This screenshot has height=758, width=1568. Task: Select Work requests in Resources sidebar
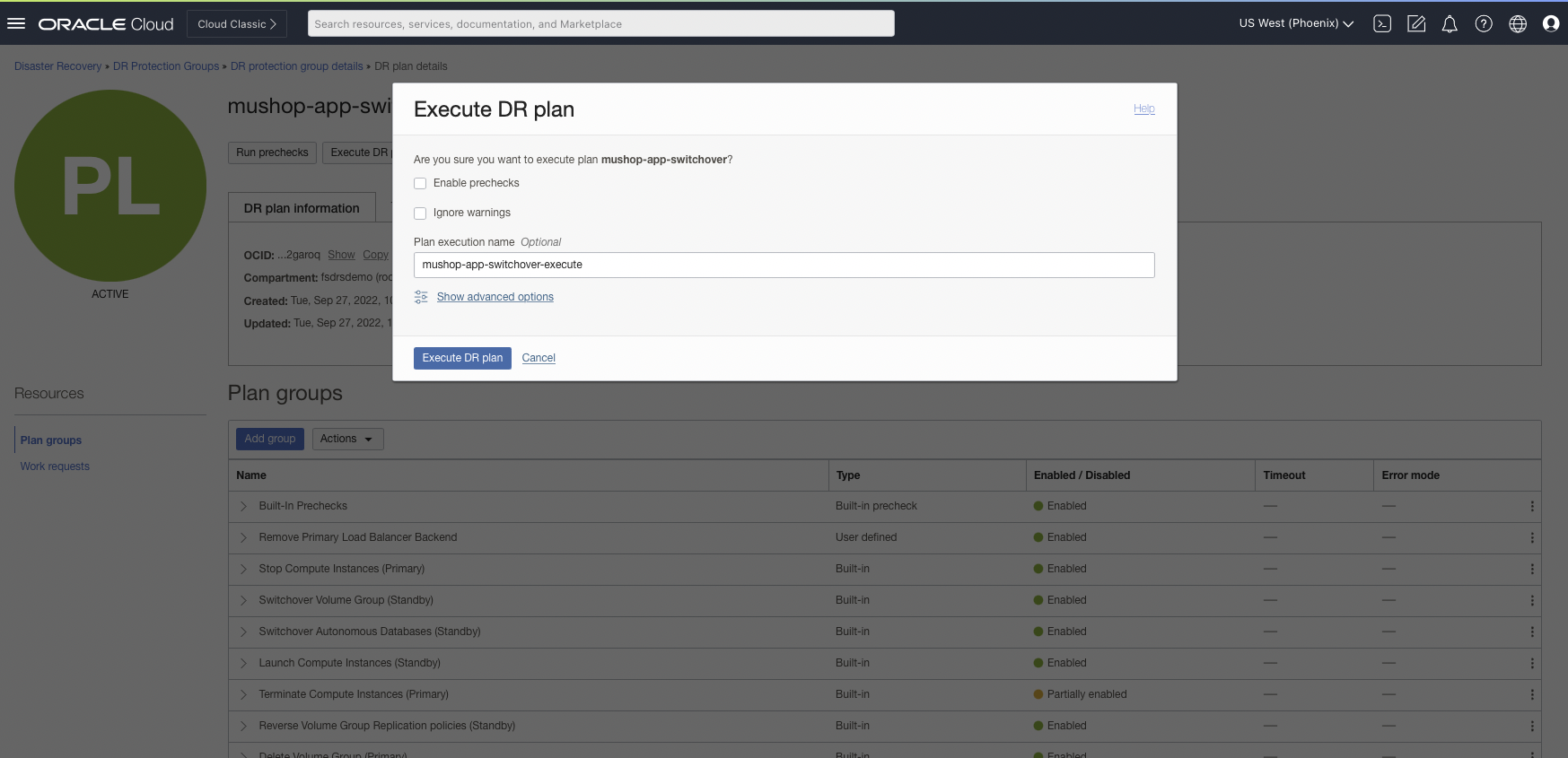coord(55,466)
